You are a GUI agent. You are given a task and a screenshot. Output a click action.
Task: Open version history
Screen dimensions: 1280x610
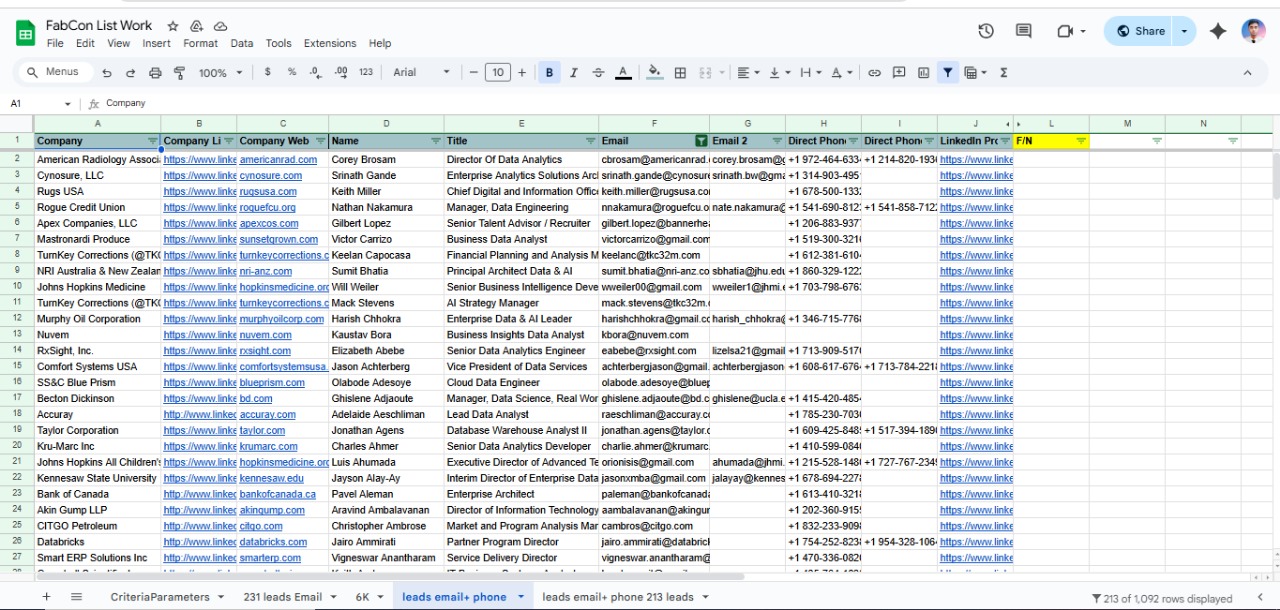pyautogui.click(x=986, y=31)
